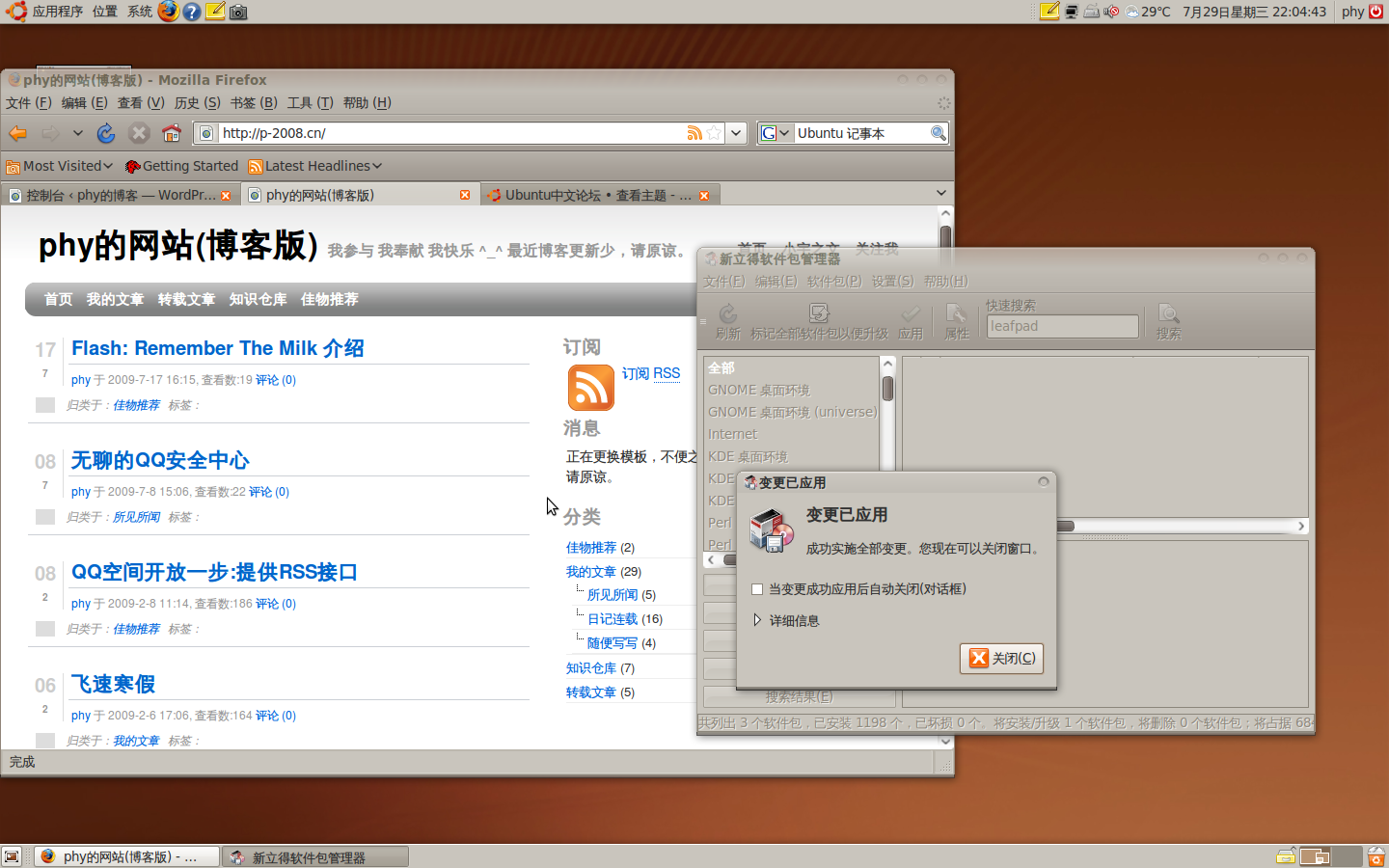Enable auto-close dialog after changes applied checkbox

click(757, 589)
